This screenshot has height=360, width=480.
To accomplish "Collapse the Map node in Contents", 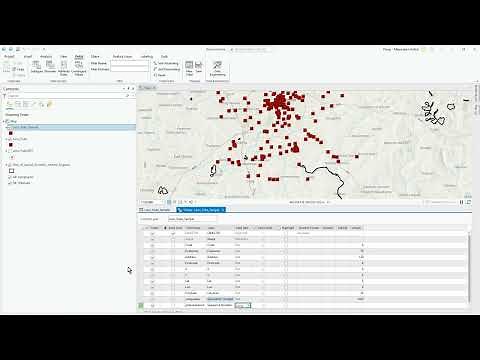I will (x=4, y=121).
